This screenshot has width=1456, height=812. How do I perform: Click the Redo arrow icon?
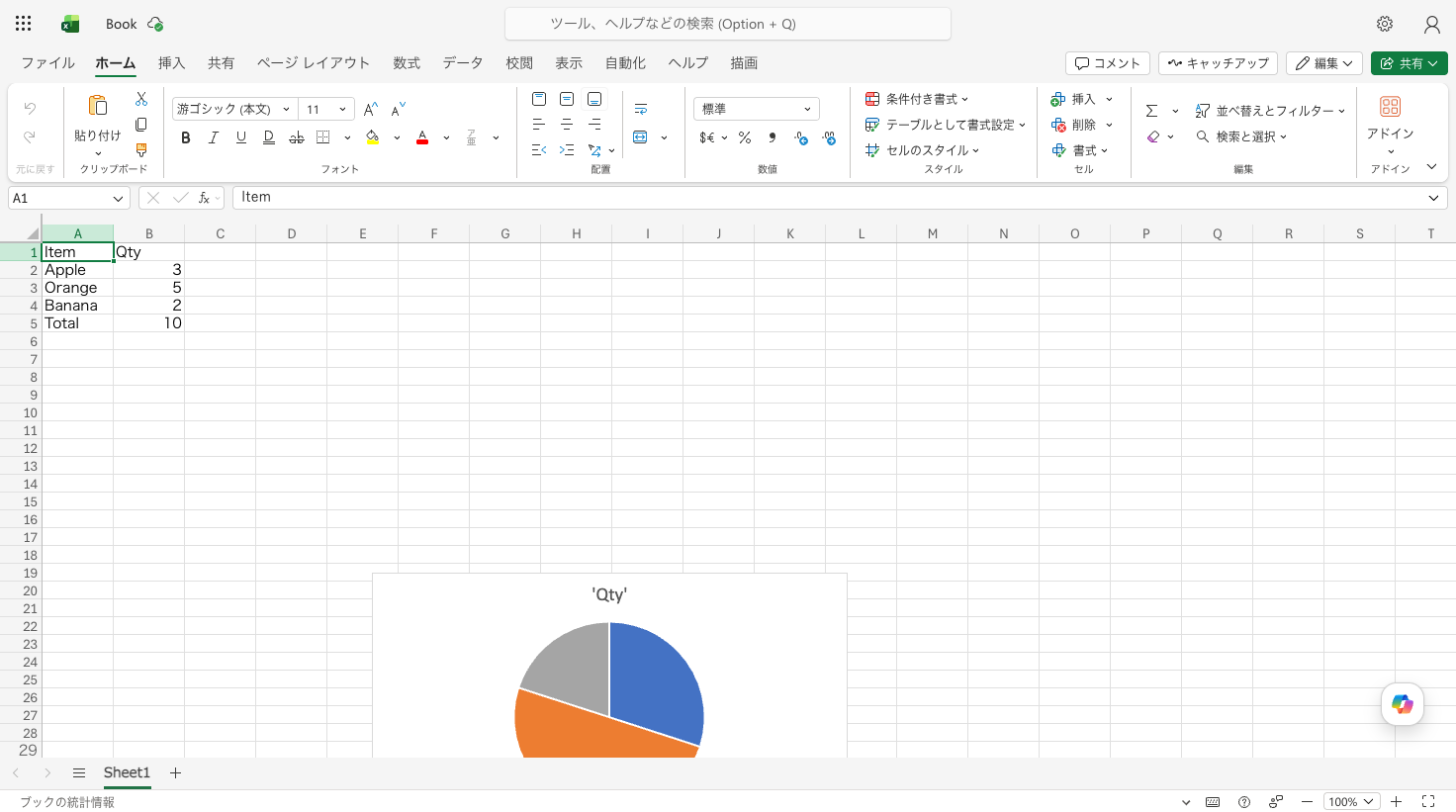click(30, 136)
